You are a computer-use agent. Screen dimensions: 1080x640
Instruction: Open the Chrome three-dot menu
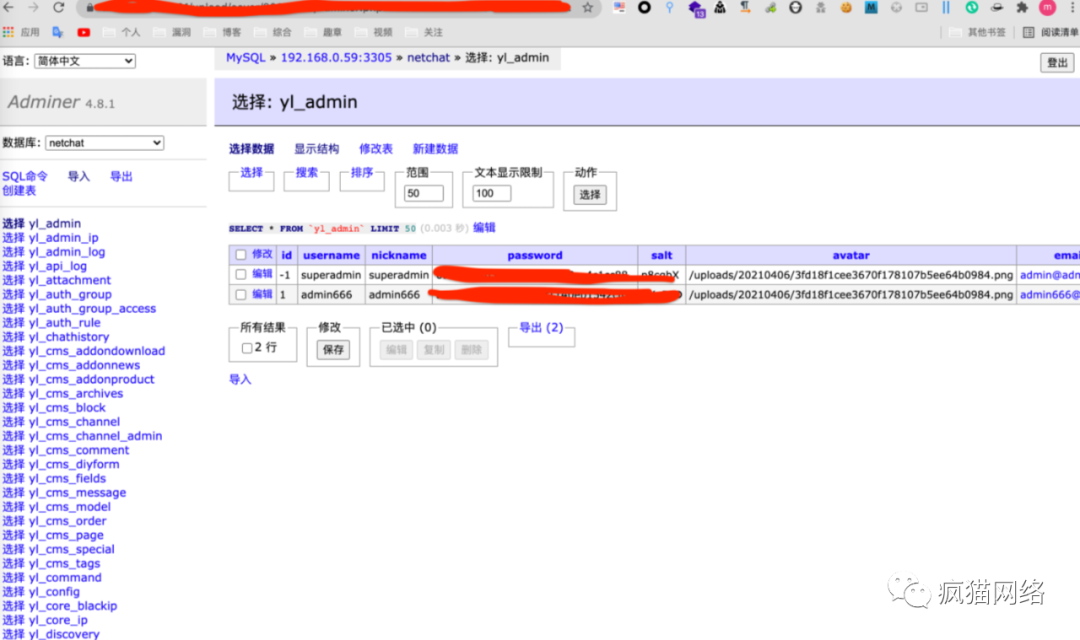coord(1072,8)
